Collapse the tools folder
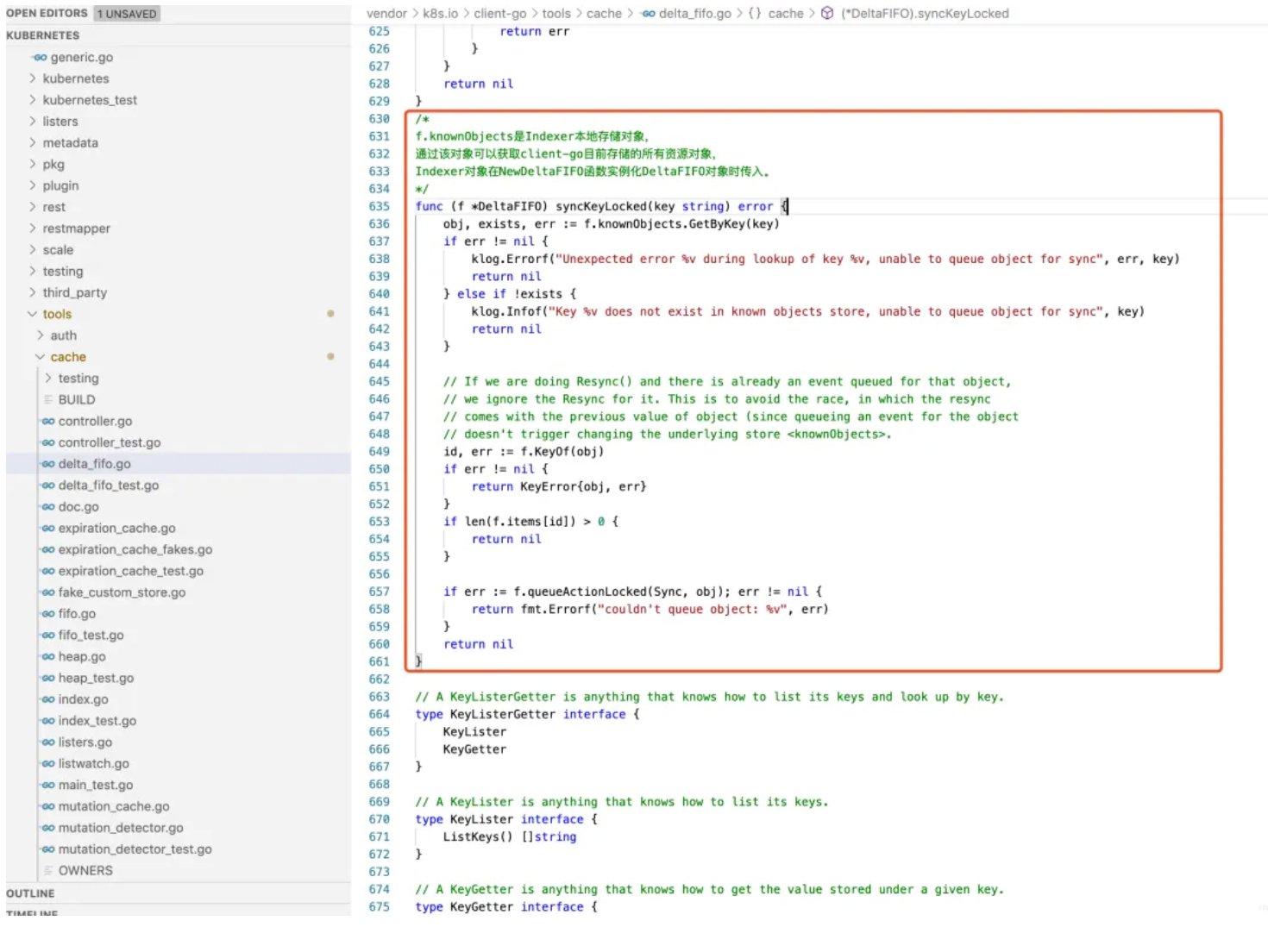Image resolution: width=1268 pixels, height=952 pixels. [x=33, y=314]
